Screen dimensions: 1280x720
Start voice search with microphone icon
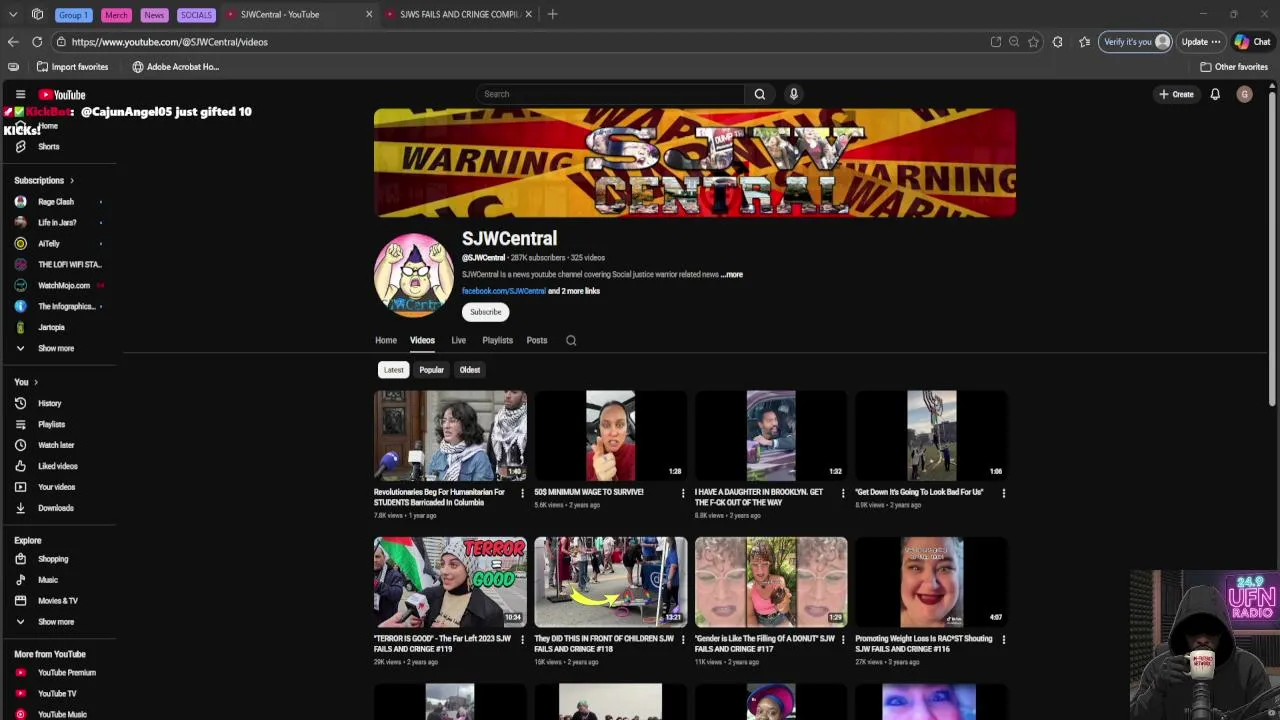point(794,94)
